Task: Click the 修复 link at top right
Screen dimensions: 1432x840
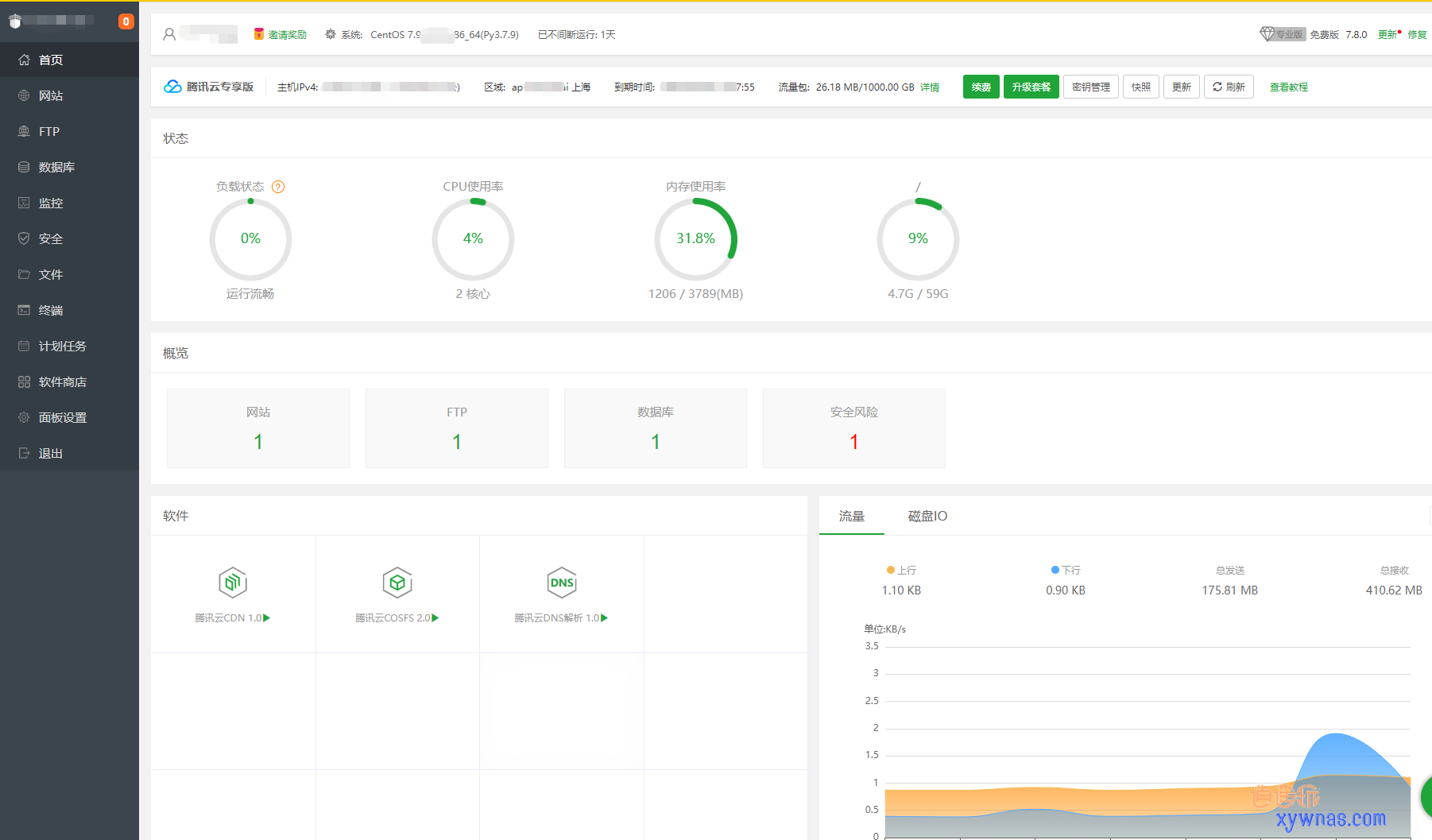Action: point(1417,35)
